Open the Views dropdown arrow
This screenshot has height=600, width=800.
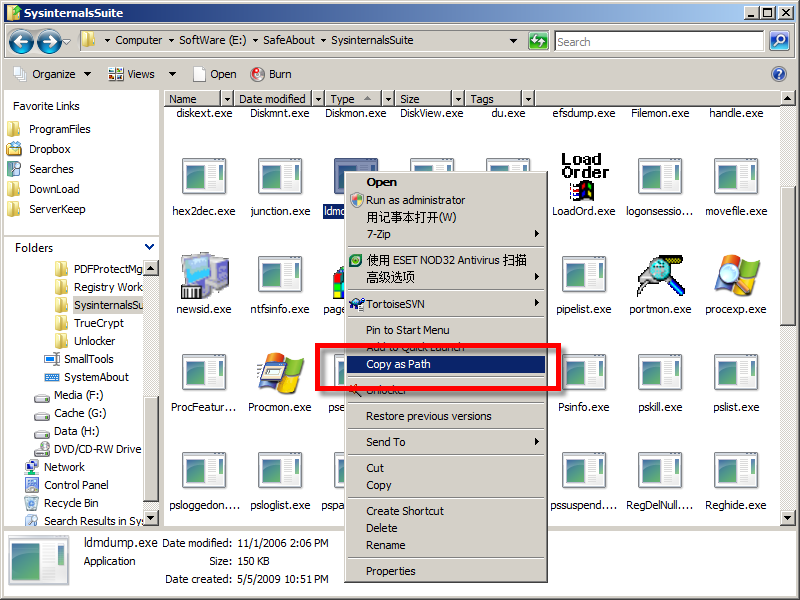point(172,74)
